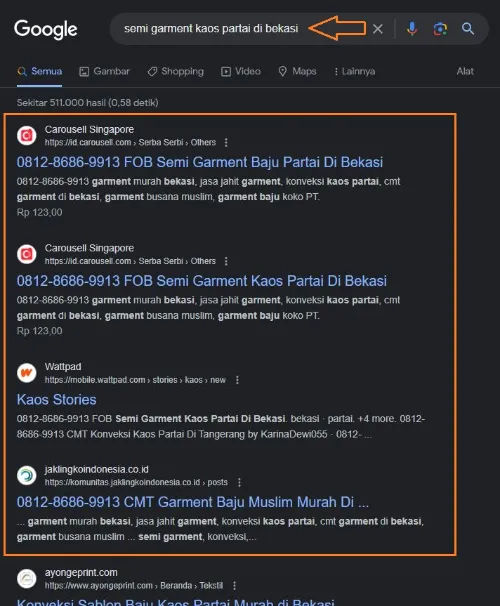Switch to the Maps tab

coord(297,71)
